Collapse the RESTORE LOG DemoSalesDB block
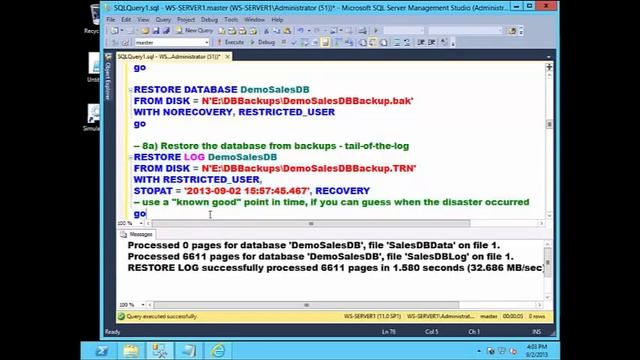This screenshot has width=640, height=360. pos(131,157)
